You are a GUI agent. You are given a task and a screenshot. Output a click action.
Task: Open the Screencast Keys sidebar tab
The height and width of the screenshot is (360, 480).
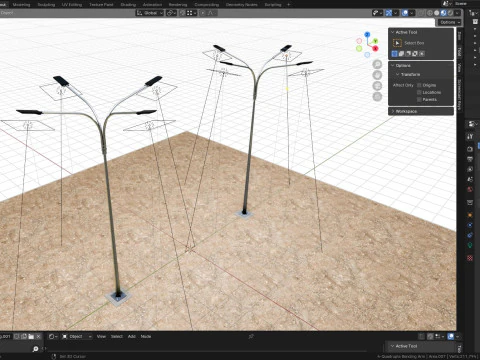[459, 95]
